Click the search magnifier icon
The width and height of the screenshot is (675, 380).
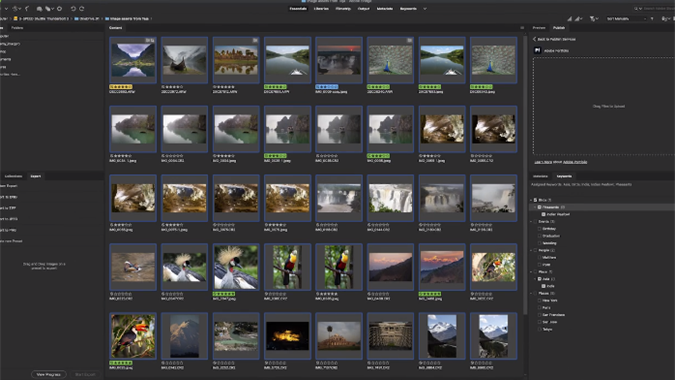[636, 9]
